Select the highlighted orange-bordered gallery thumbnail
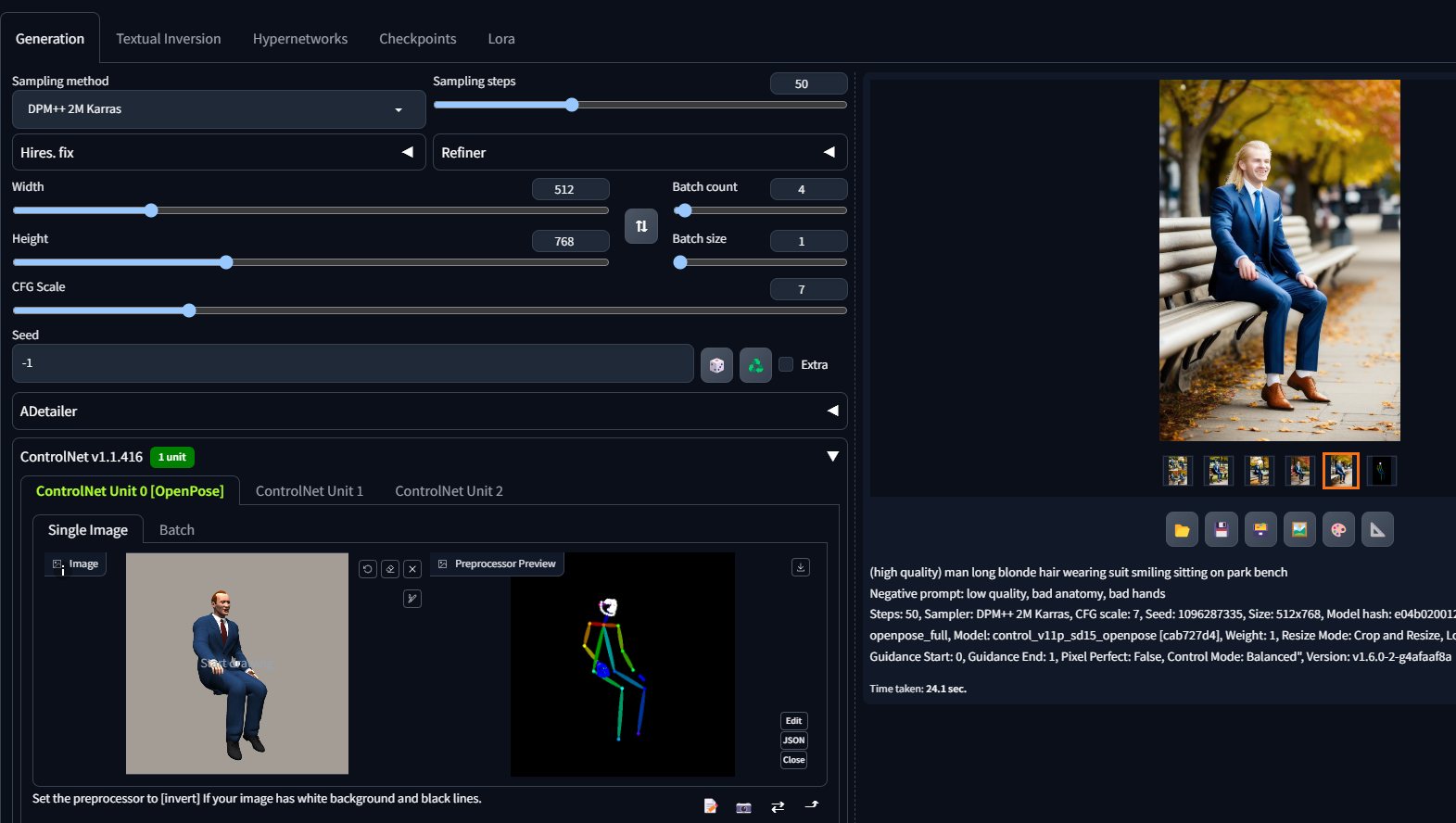The height and width of the screenshot is (823, 1456). pyautogui.click(x=1341, y=471)
